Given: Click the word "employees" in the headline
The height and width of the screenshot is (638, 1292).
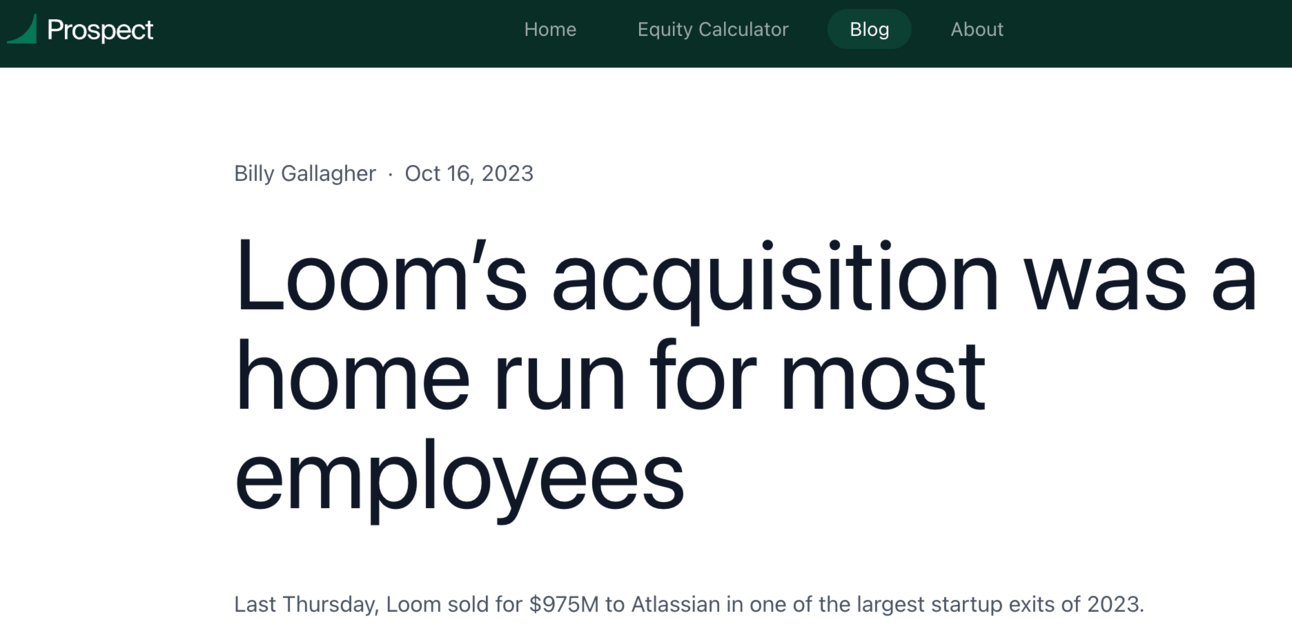Looking at the screenshot, I should 460,478.
